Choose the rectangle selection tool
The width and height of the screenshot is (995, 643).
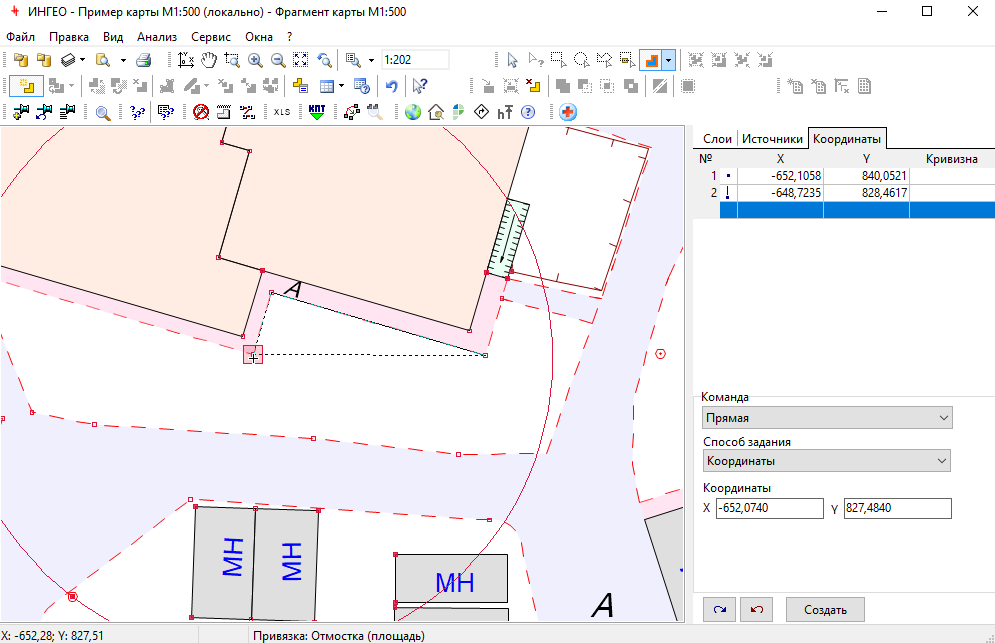558,60
